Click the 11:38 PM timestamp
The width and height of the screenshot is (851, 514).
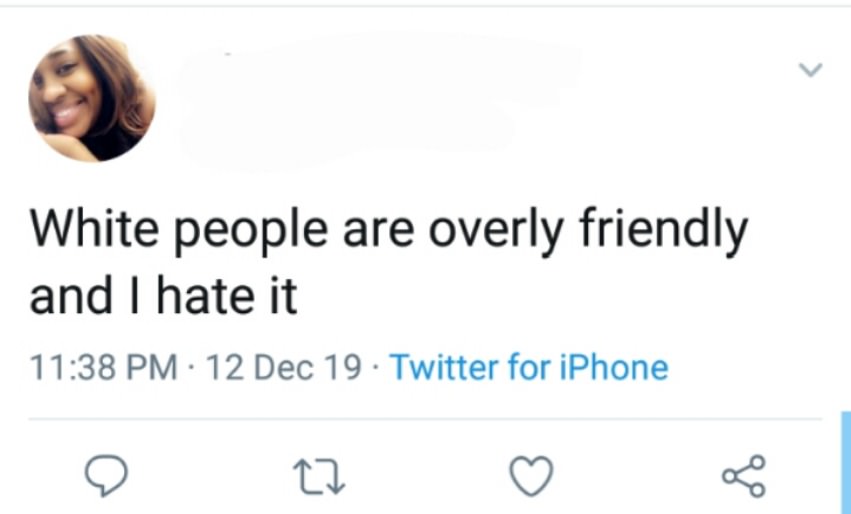click(104, 367)
